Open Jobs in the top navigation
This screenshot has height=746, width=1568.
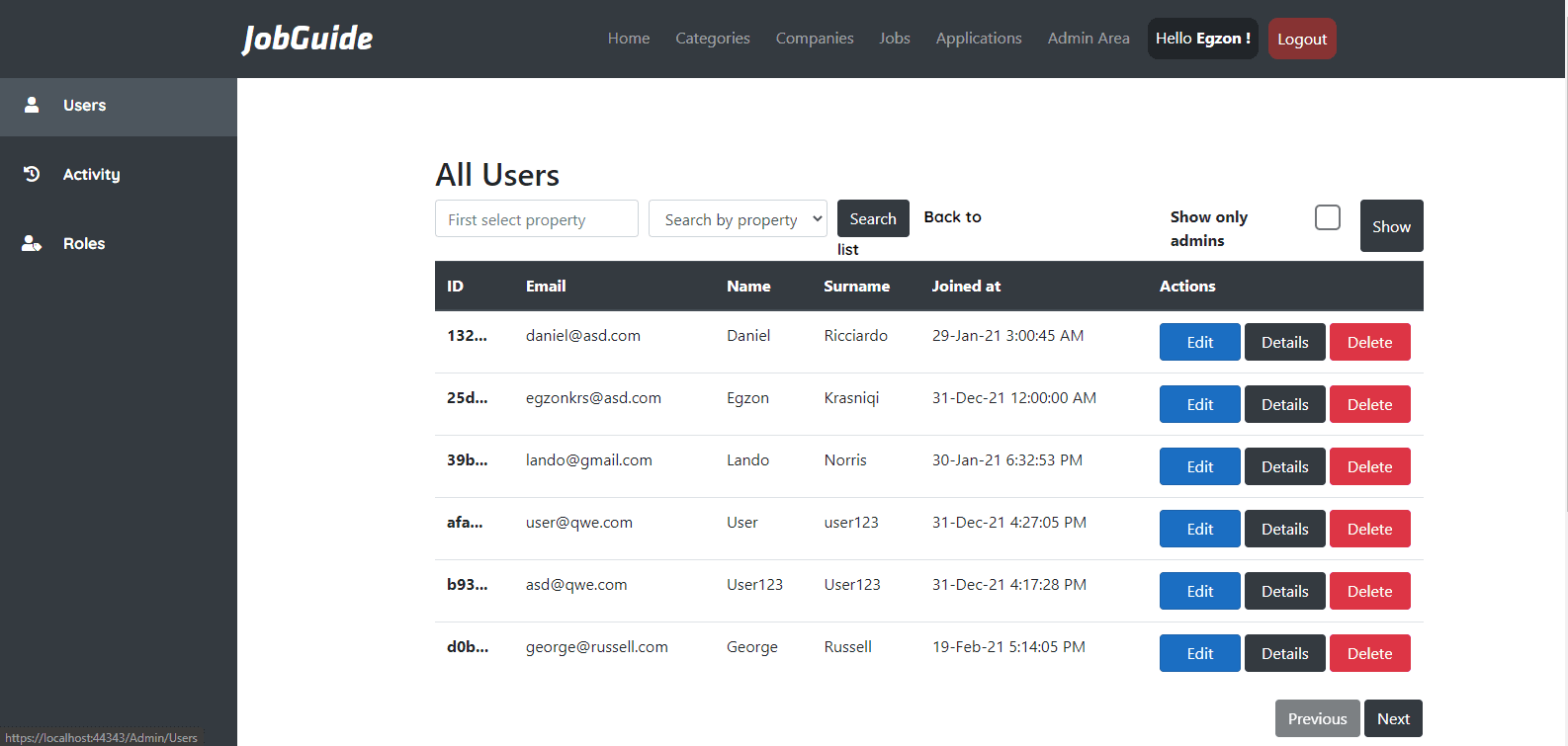point(894,39)
